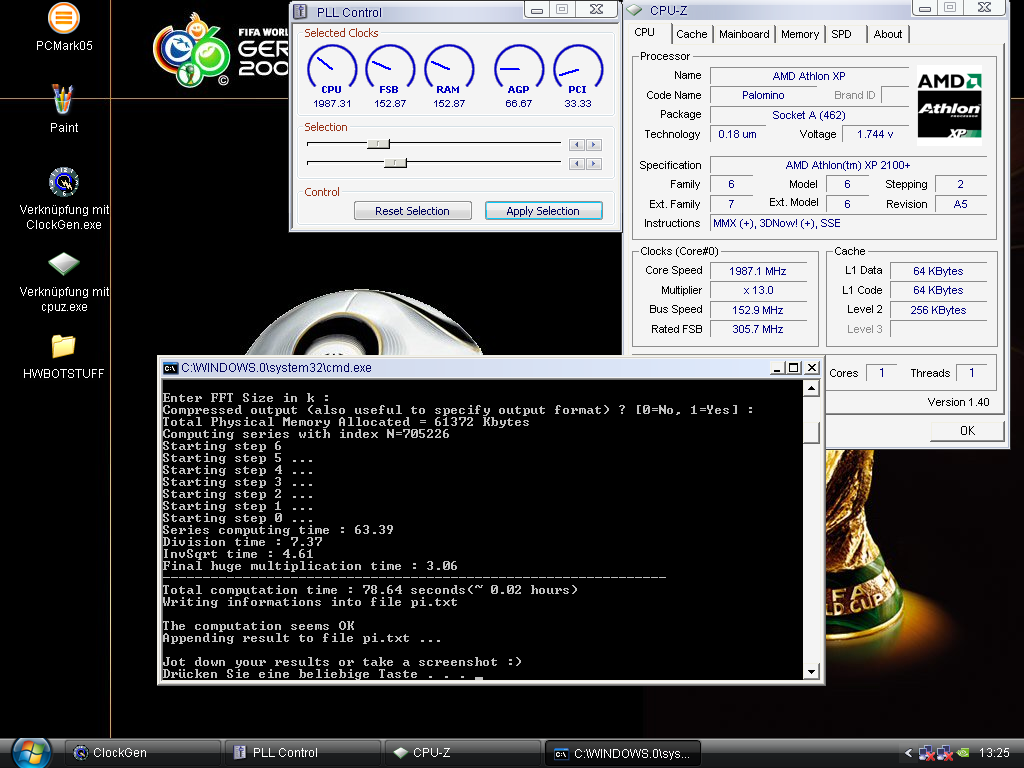
Task: Click cmd window scrollbar down arrow
Action: point(811,671)
